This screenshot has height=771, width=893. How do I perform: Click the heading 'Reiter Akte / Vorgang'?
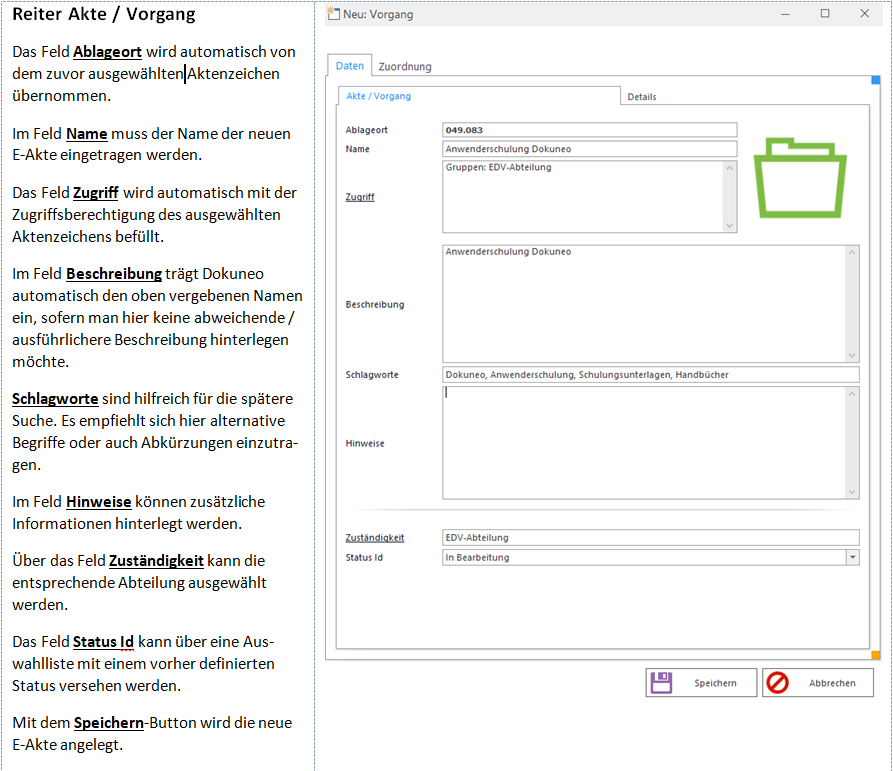pyautogui.click(x=104, y=14)
